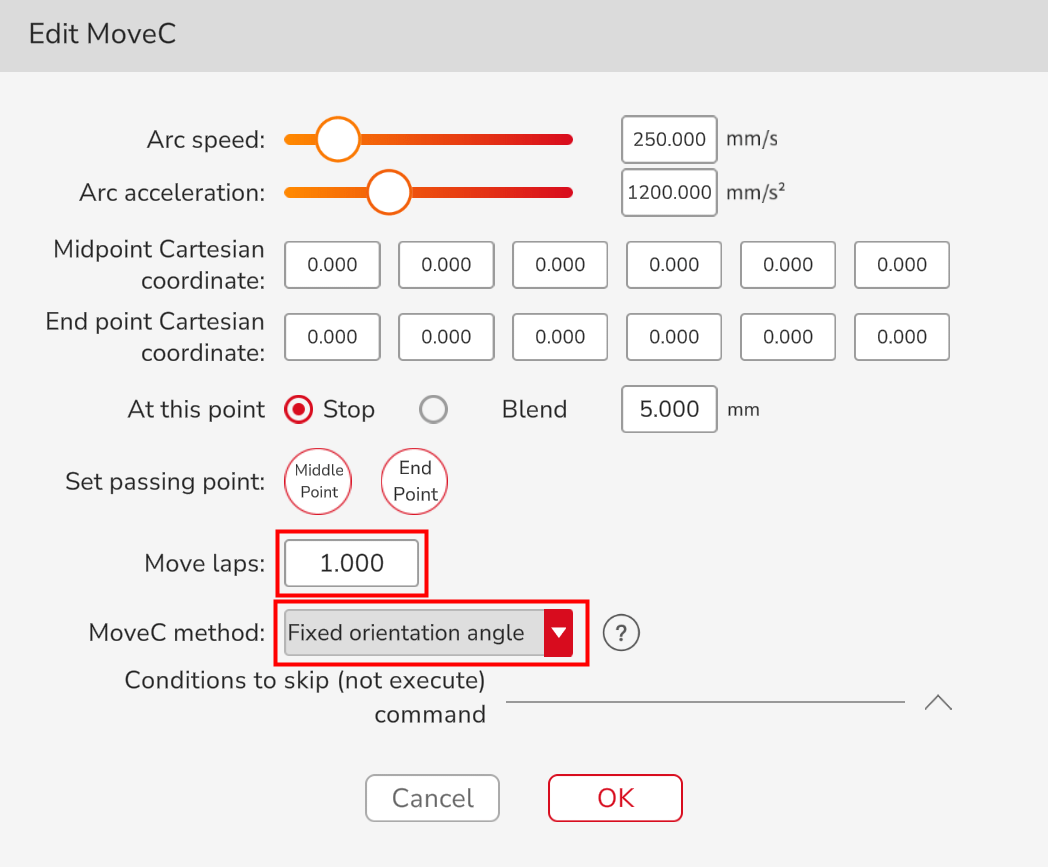Image resolution: width=1048 pixels, height=867 pixels.
Task: Click the Arc acceleration 1200.000 input field
Action: (669, 193)
